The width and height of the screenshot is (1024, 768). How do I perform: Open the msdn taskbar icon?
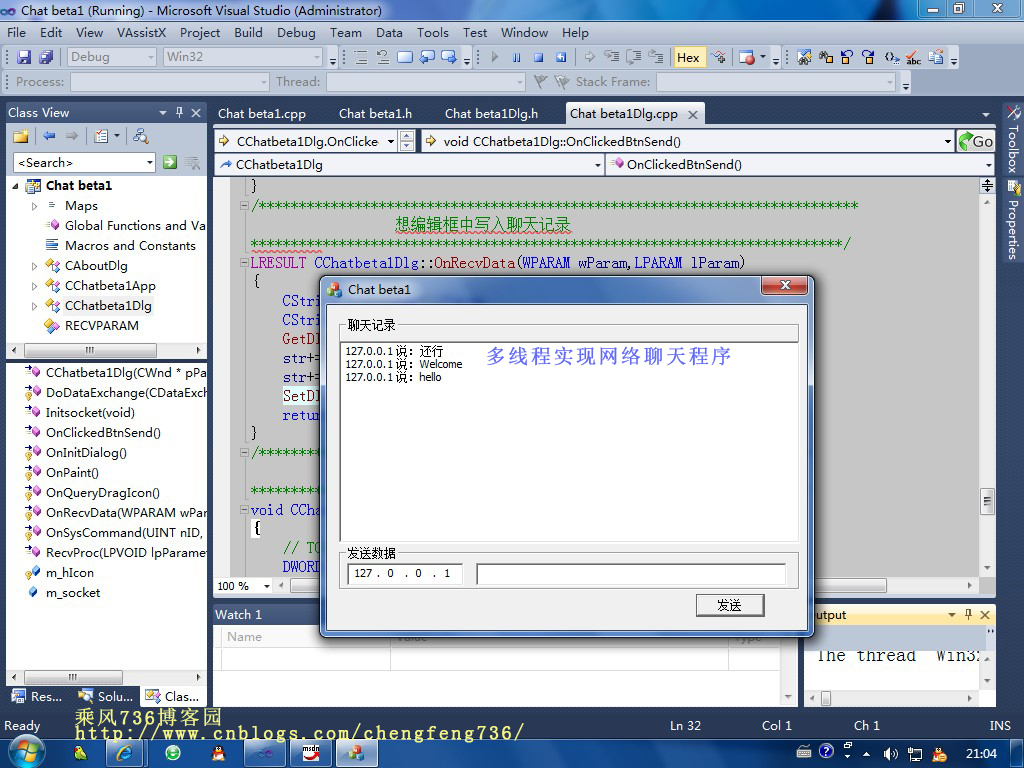(311, 754)
